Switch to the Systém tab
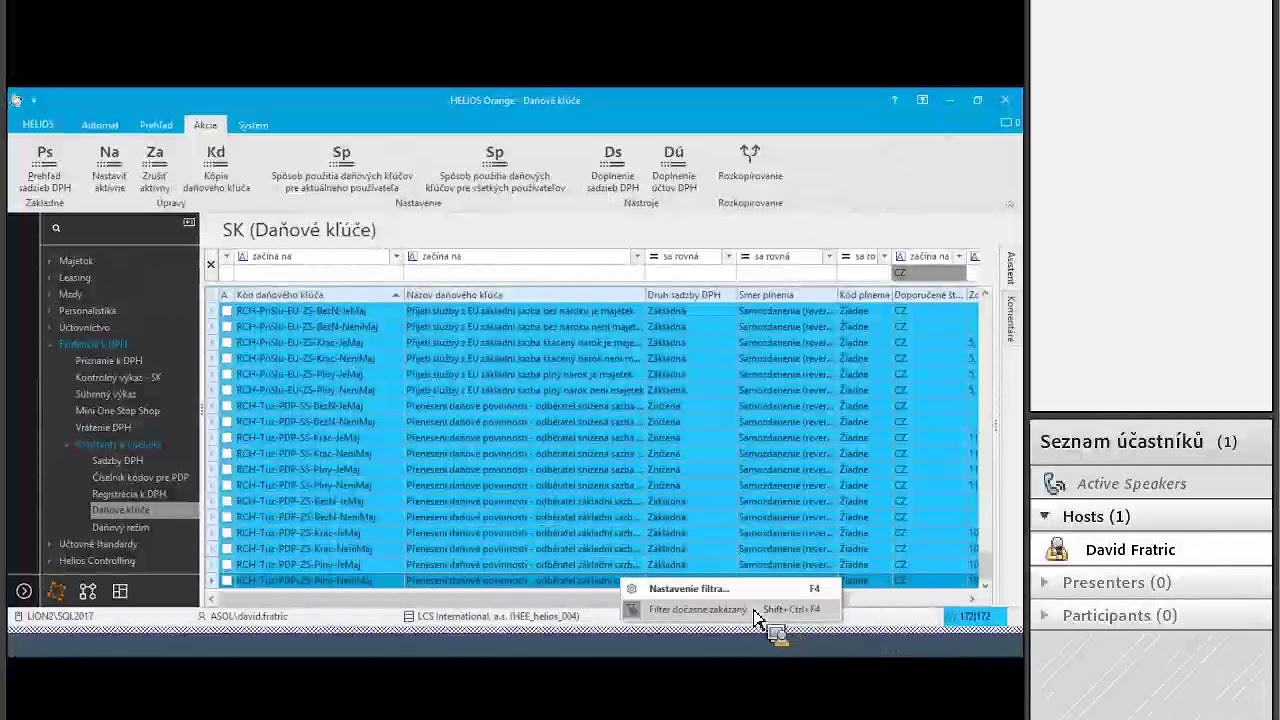Viewport: 1280px width, 720px height. coord(253,125)
